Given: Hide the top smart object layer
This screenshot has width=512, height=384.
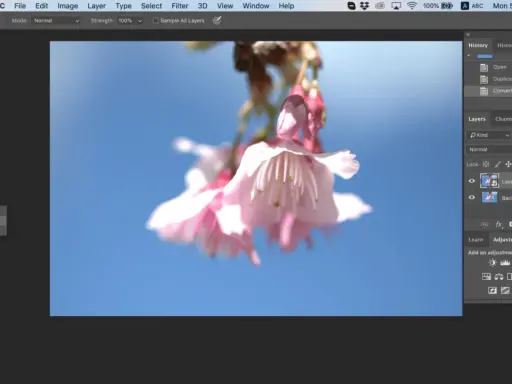Looking at the screenshot, I should point(472,181).
